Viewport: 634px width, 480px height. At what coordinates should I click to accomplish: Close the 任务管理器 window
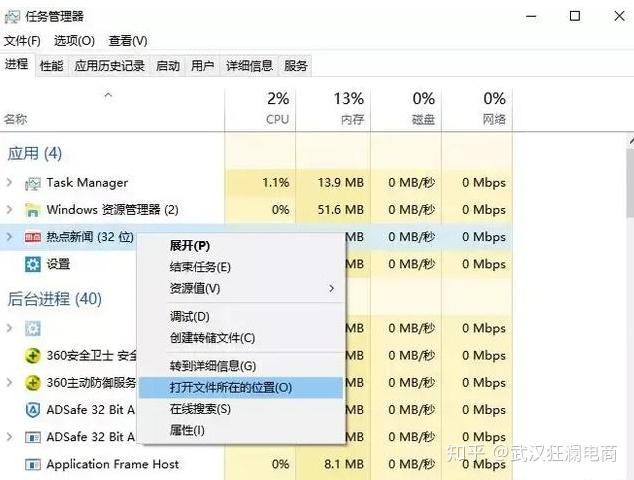coord(619,17)
